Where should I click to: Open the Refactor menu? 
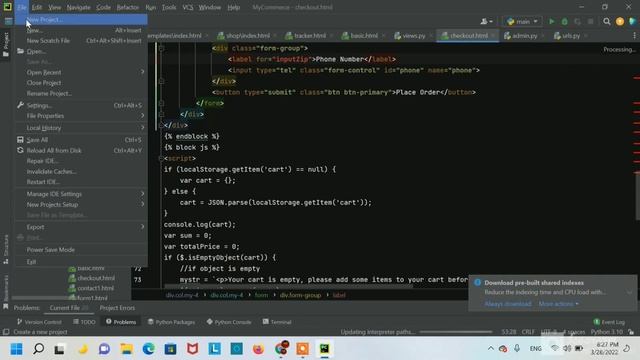click(128, 7)
